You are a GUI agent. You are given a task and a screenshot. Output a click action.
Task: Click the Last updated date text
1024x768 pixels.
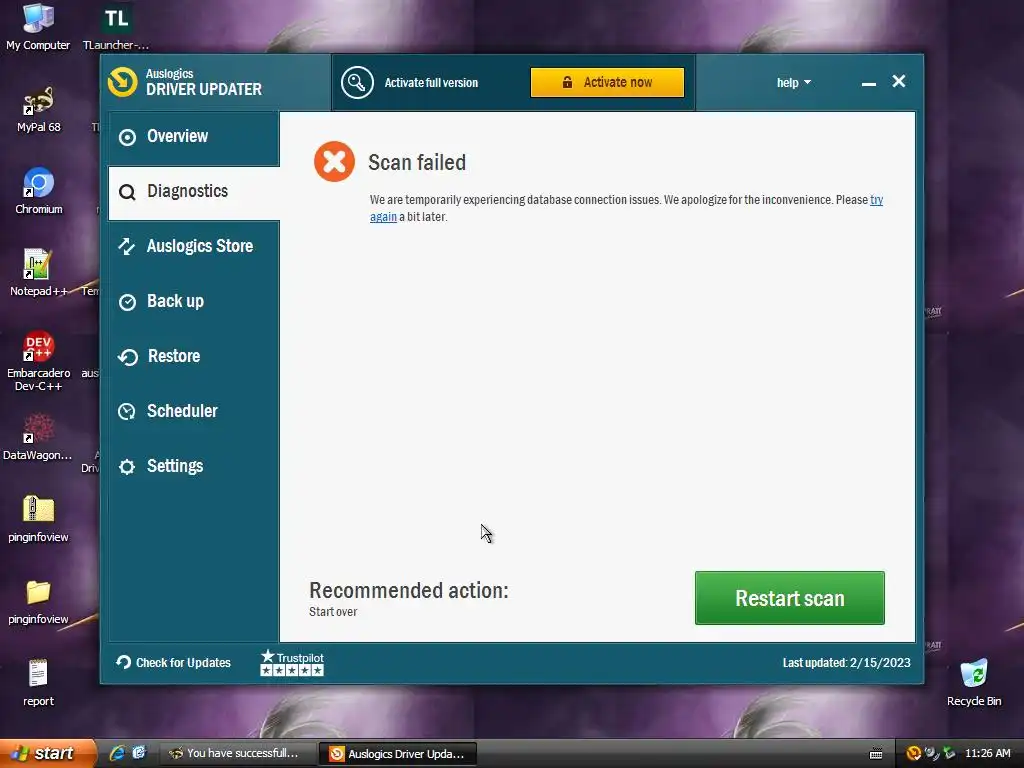point(846,662)
